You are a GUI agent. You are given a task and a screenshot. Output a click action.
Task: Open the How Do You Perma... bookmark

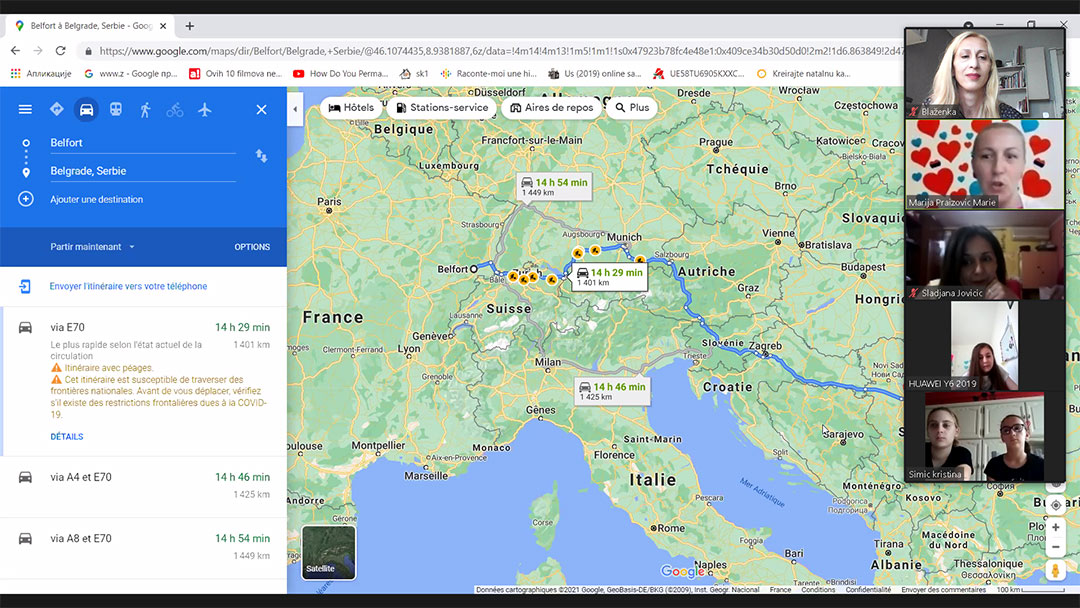(341, 74)
